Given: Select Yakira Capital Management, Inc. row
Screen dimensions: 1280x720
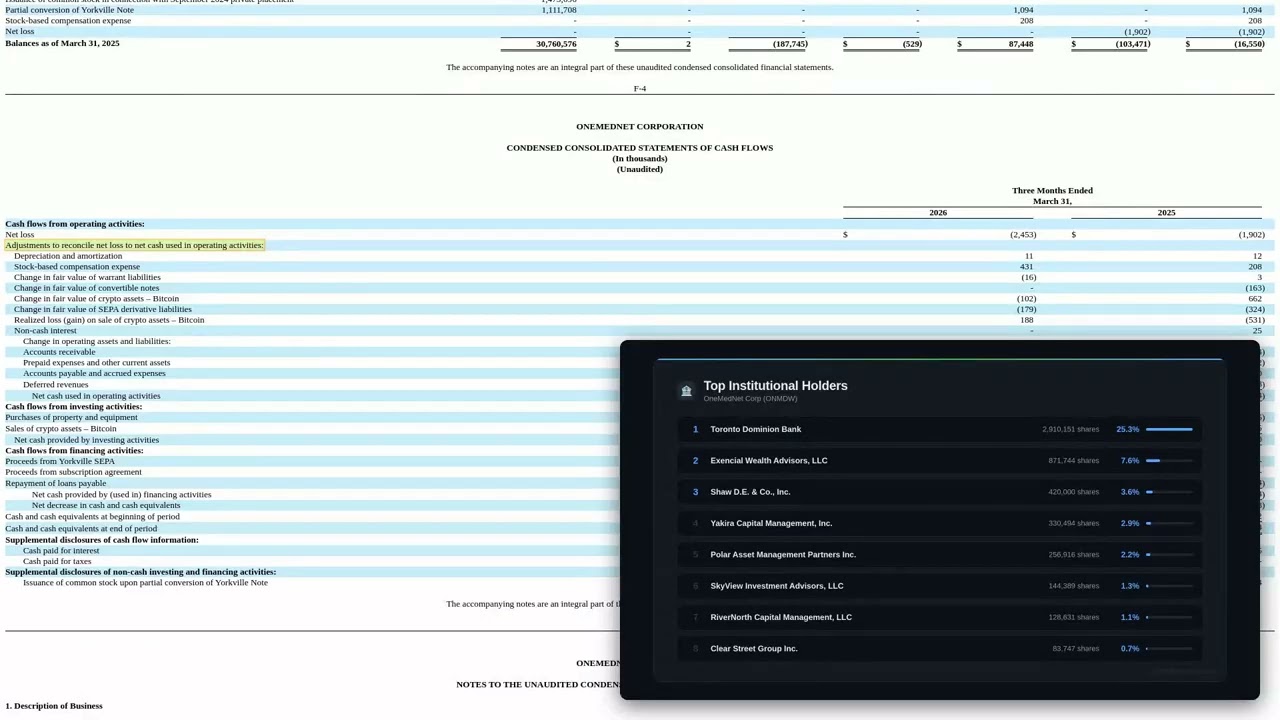Looking at the screenshot, I should tap(939, 523).
